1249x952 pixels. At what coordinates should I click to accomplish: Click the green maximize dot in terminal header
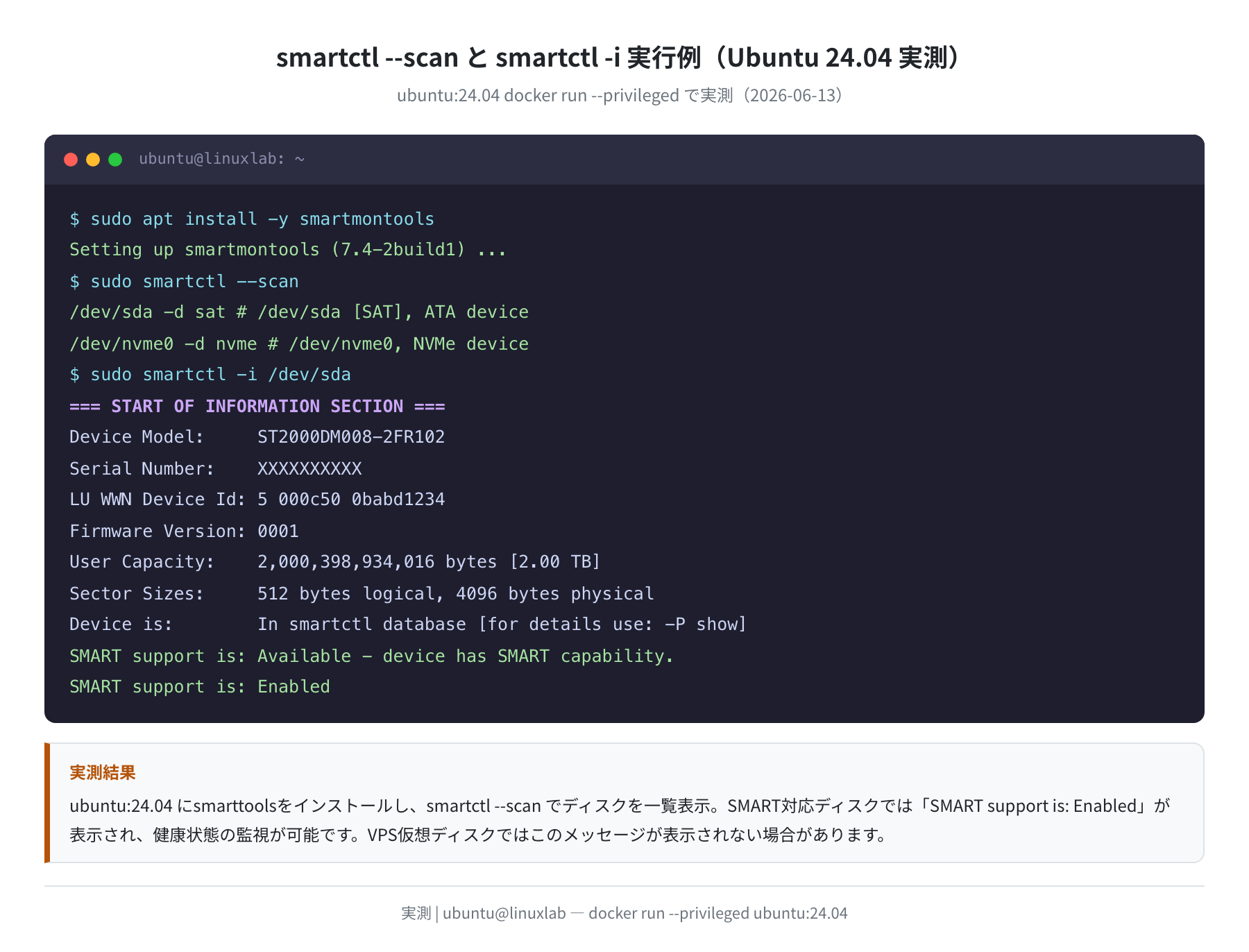click(x=115, y=160)
